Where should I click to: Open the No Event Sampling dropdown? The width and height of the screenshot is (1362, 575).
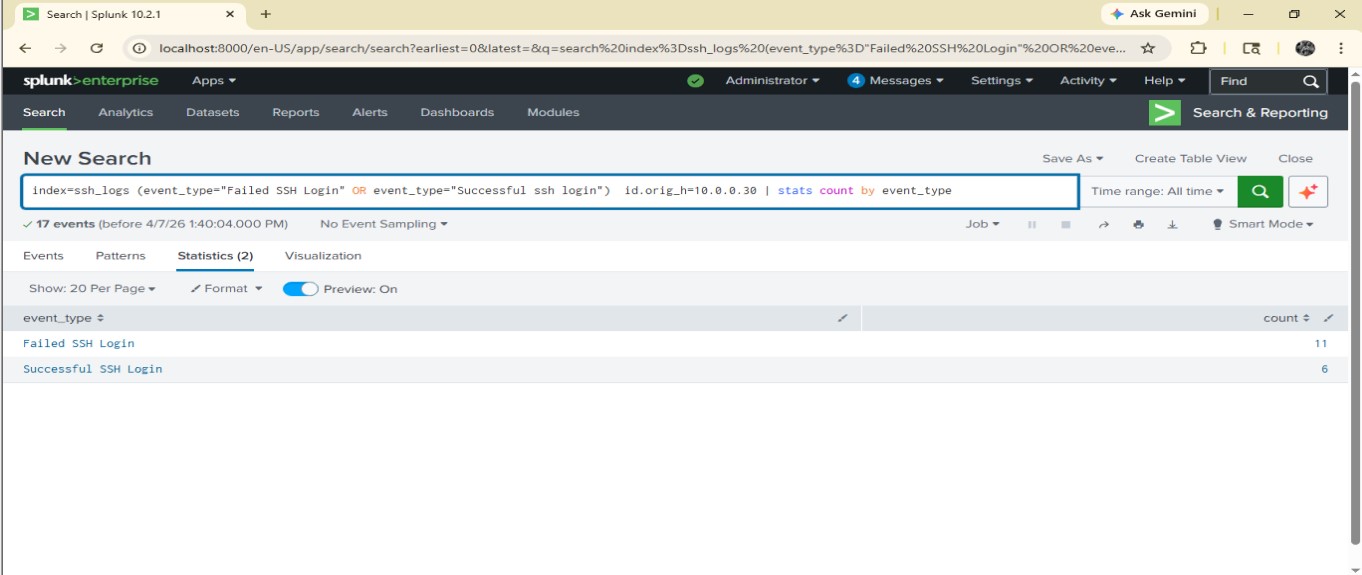tap(384, 225)
